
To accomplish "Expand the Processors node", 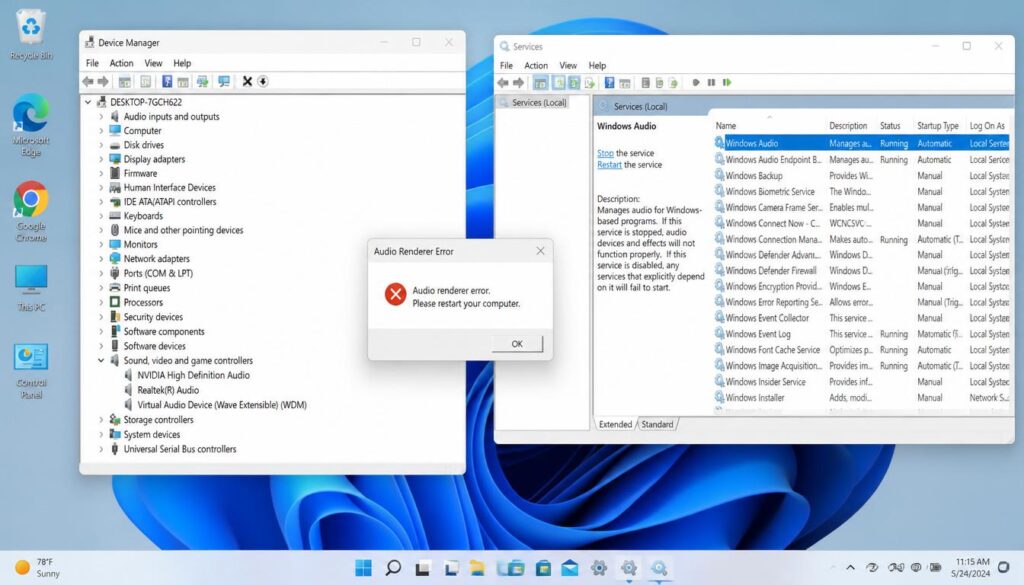I will tap(101, 302).
